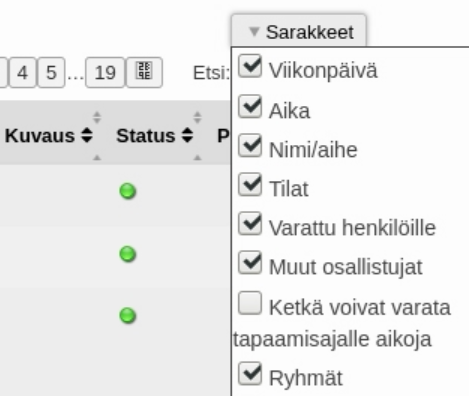Toggle the Tilat column checkbox
This screenshot has width=469, height=396.
tap(250, 184)
